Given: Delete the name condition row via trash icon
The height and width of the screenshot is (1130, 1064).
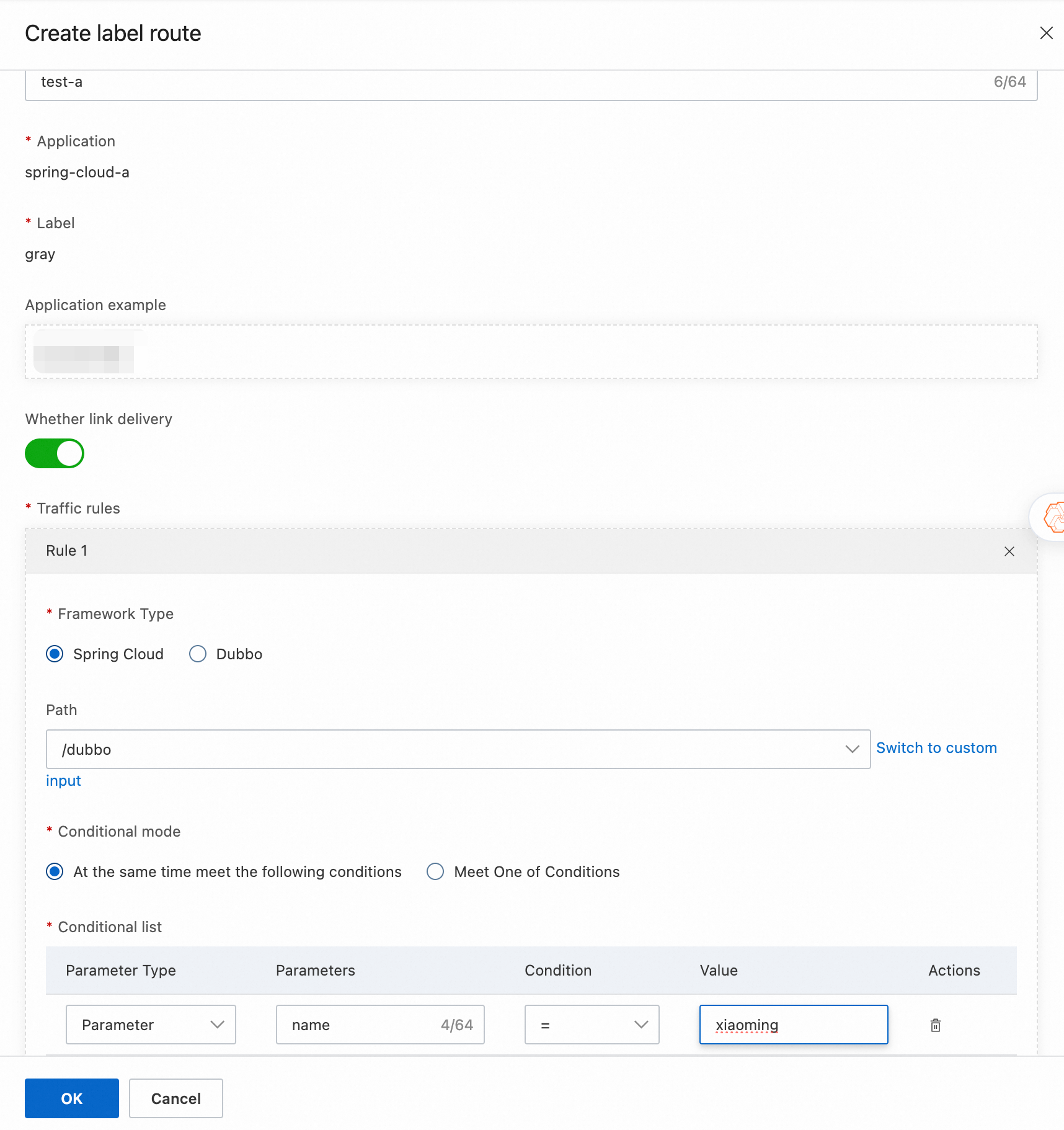Looking at the screenshot, I should pos(936,1025).
